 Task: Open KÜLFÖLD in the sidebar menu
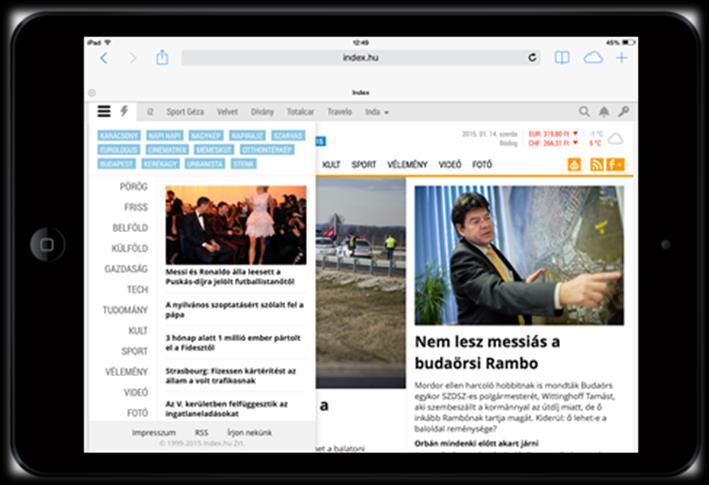[130, 249]
